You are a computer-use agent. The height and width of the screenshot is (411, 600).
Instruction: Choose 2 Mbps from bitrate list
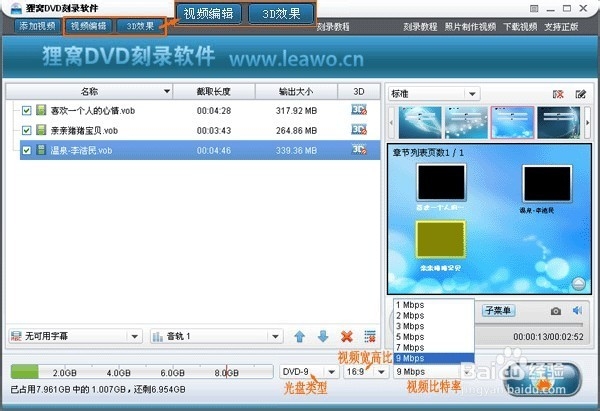click(x=434, y=316)
